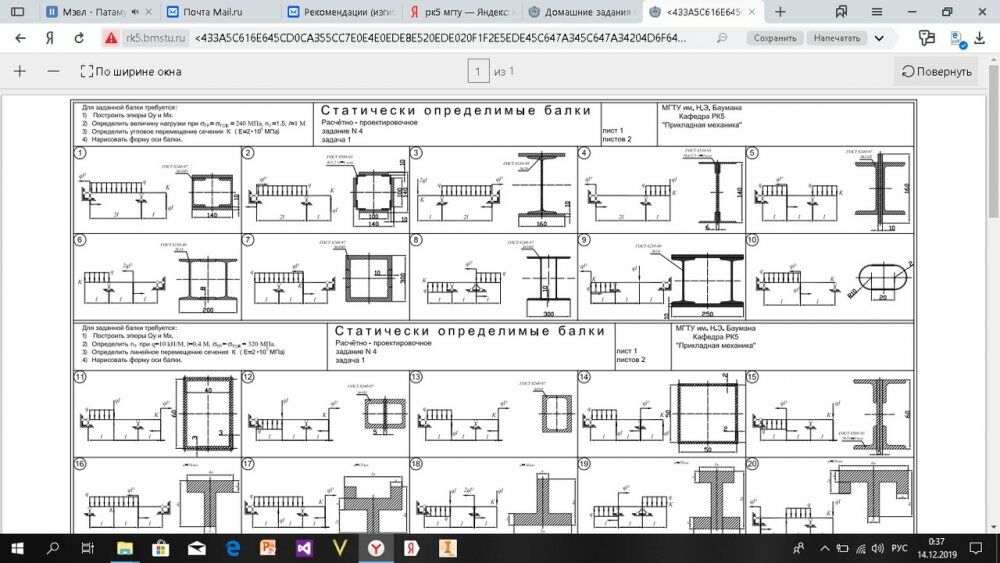The image size is (1000, 563).
Task: Print the document with Напечатать button
Action: (x=837, y=38)
